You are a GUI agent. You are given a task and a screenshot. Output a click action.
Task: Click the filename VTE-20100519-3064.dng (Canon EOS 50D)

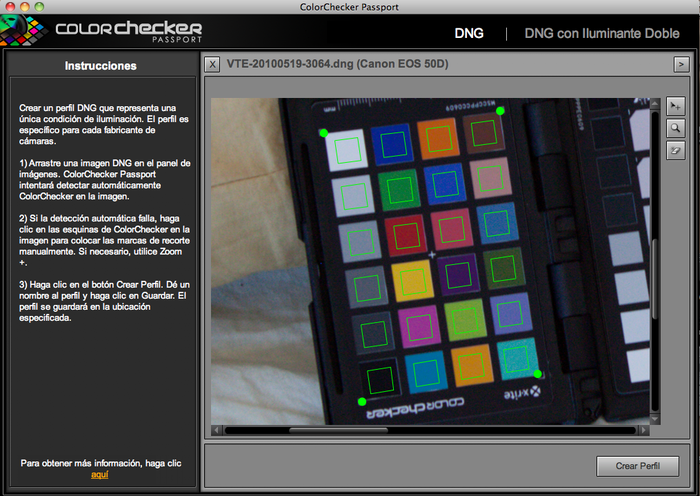coord(337,64)
